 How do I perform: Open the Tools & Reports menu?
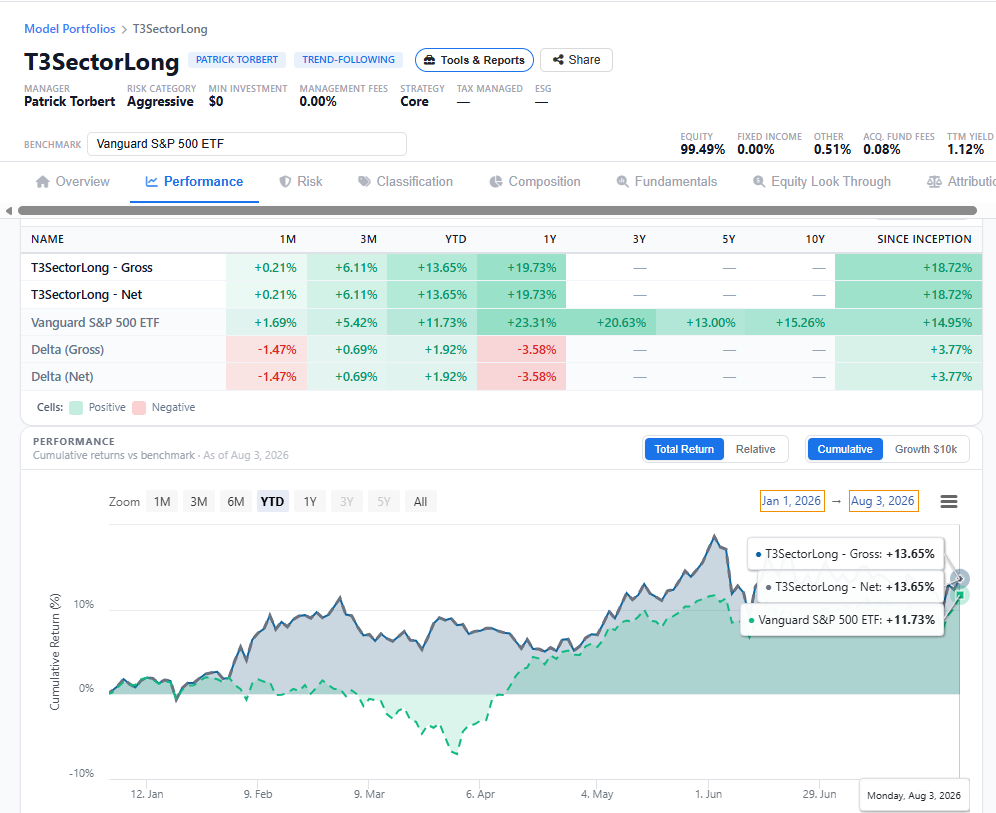coord(474,60)
